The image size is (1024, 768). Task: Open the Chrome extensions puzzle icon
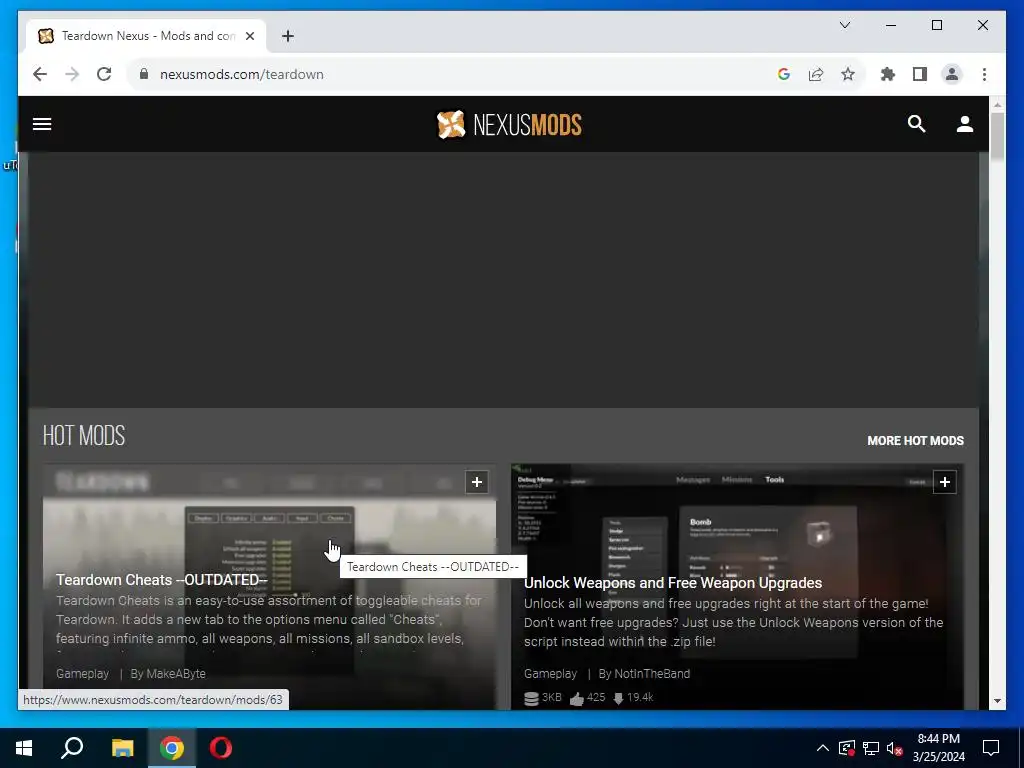tap(888, 74)
